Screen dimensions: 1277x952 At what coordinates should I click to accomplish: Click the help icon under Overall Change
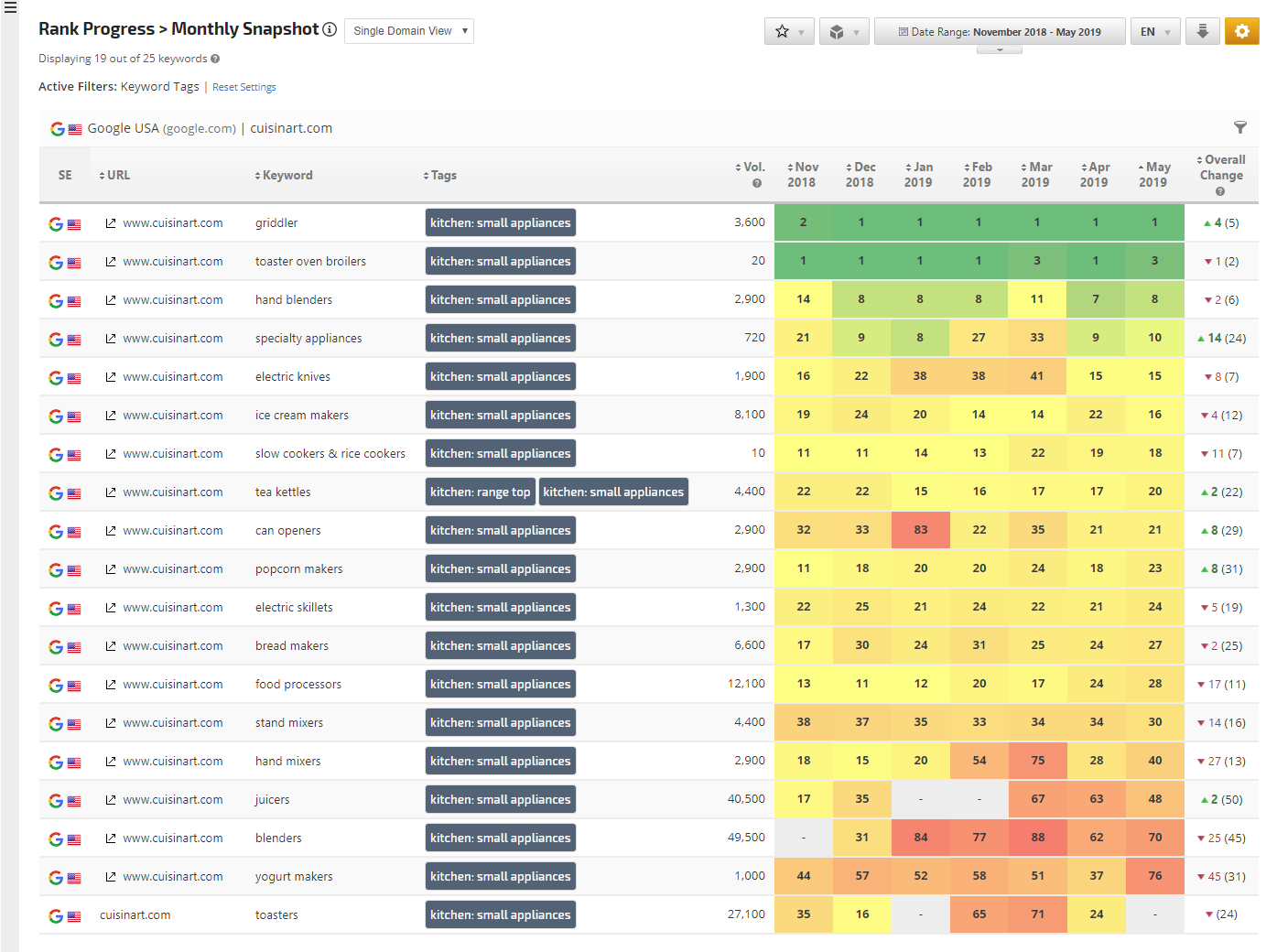coord(1219,191)
